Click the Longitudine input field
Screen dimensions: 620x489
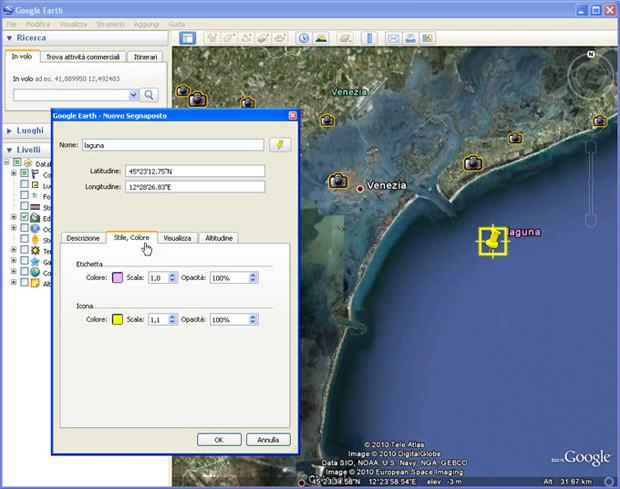click(195, 187)
